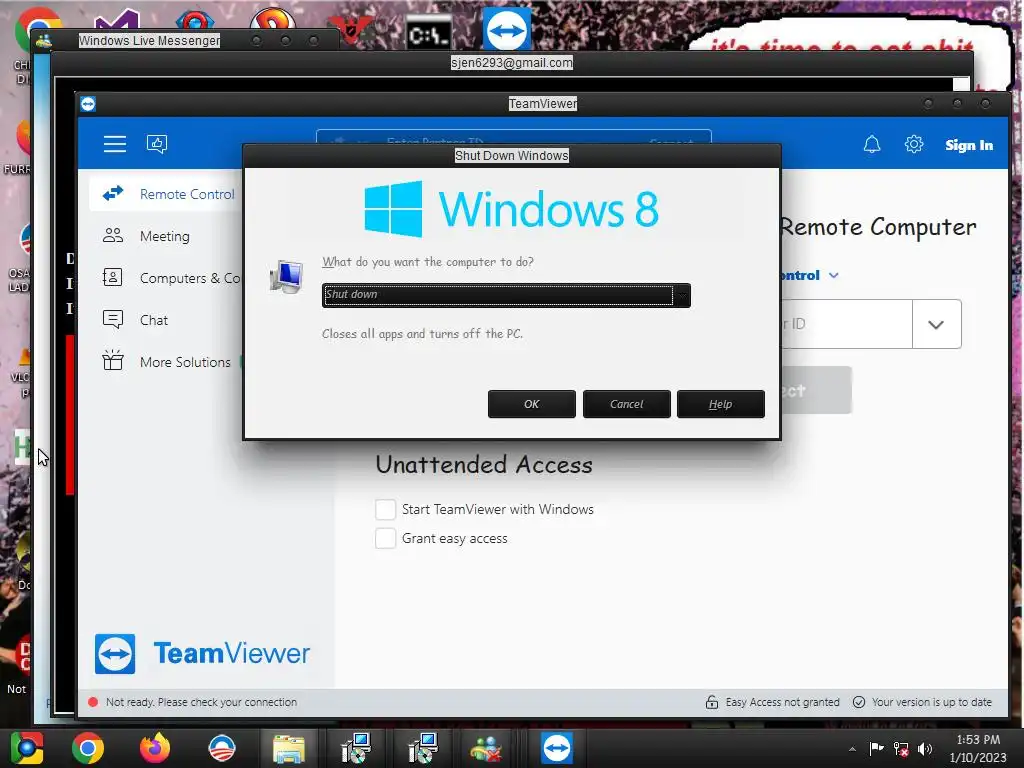Click Your version is up to date
1024x768 pixels.
point(922,702)
